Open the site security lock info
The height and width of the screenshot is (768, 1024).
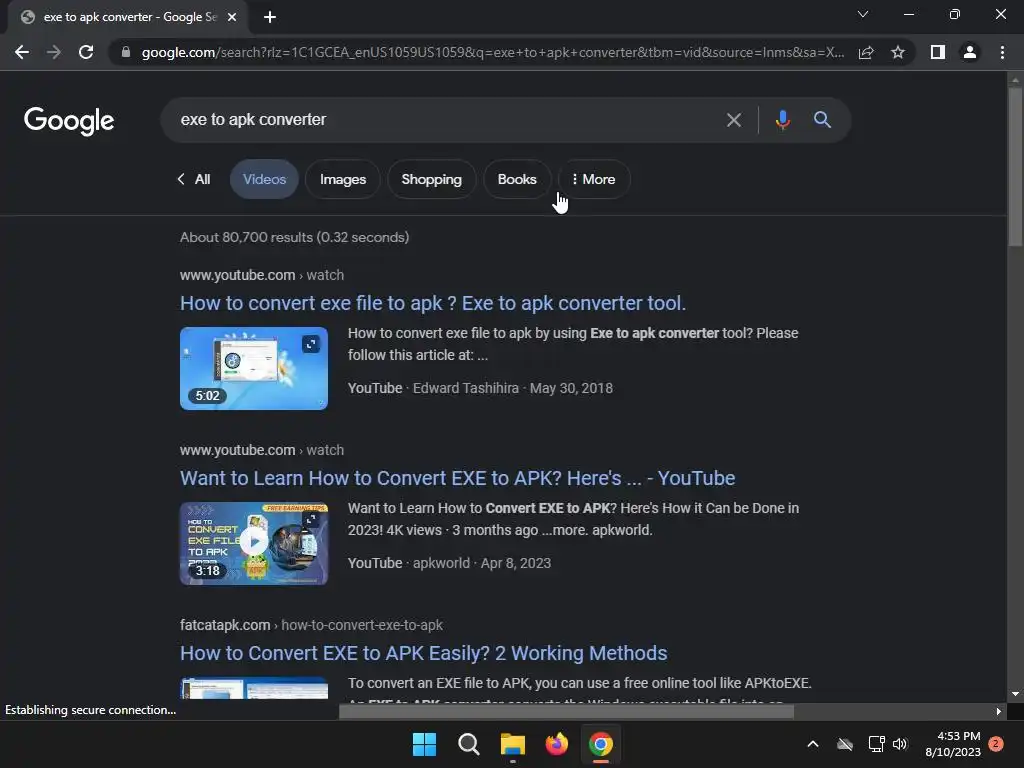(125, 52)
